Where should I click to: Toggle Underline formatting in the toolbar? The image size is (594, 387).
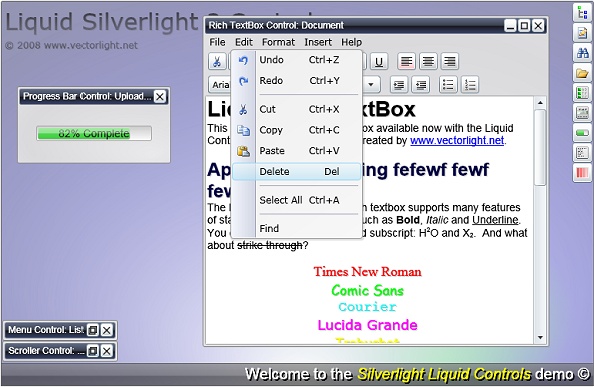coord(378,61)
